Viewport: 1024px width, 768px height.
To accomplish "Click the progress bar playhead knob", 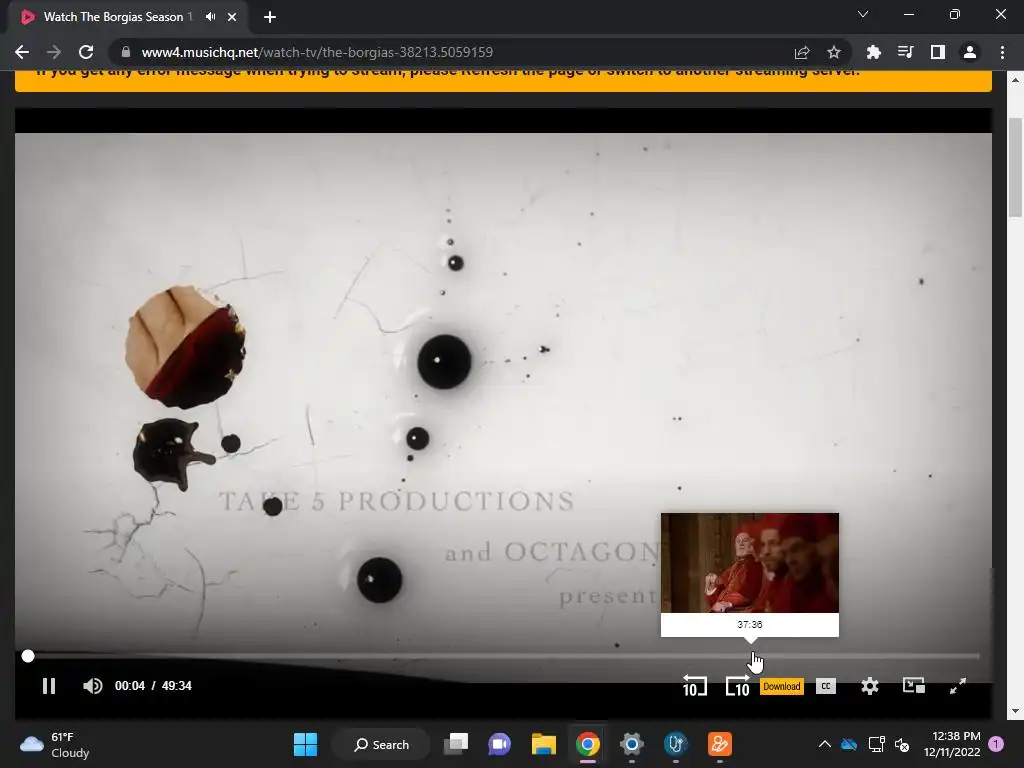I will click(27, 656).
